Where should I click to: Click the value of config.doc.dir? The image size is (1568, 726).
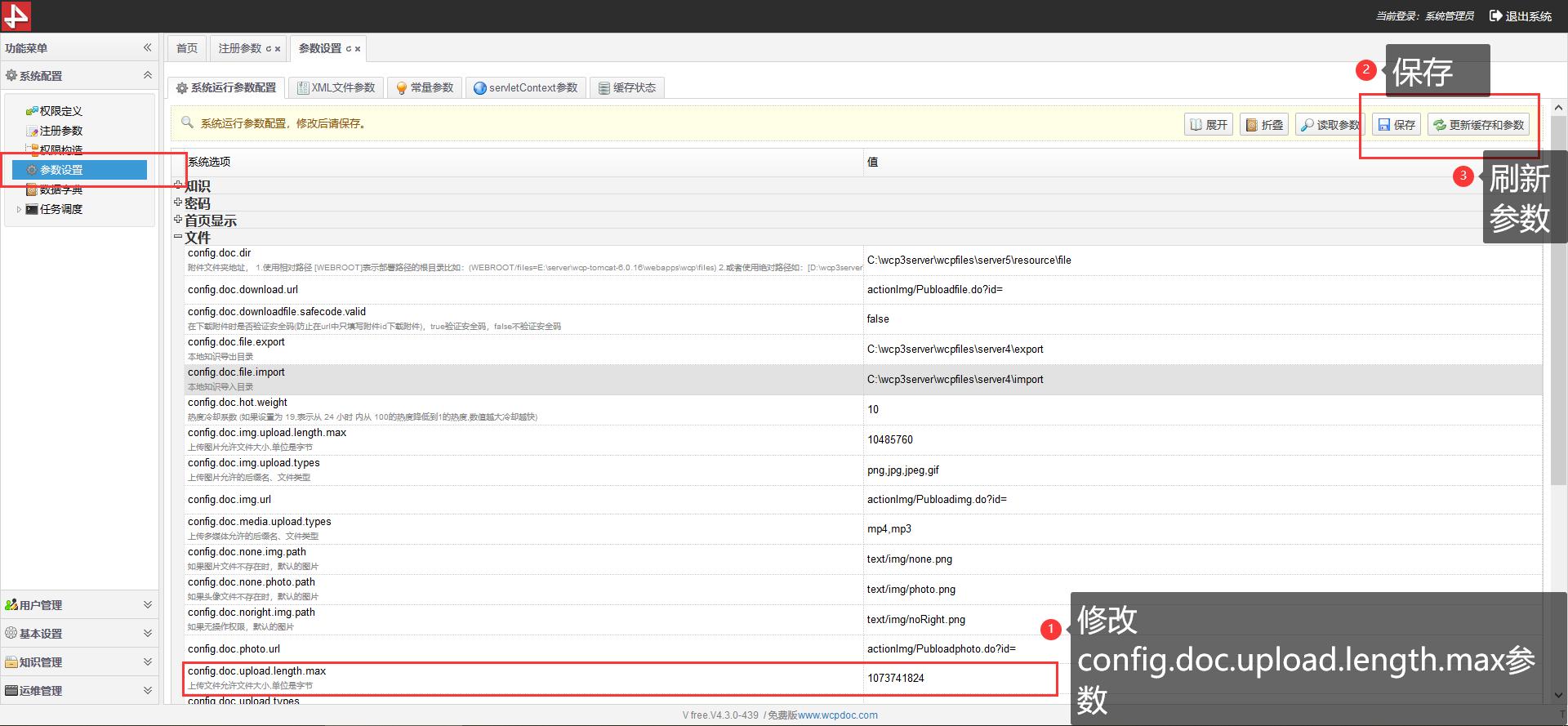[969, 261]
